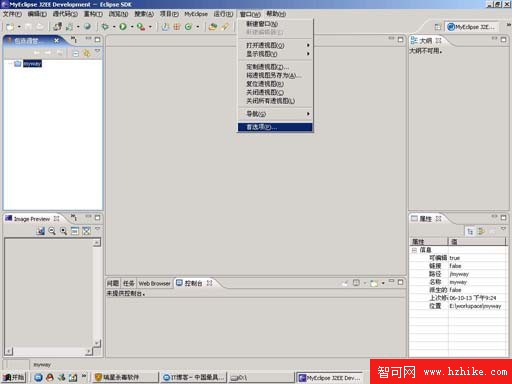Expand the myway project node
The image size is (512, 384).
10,63
